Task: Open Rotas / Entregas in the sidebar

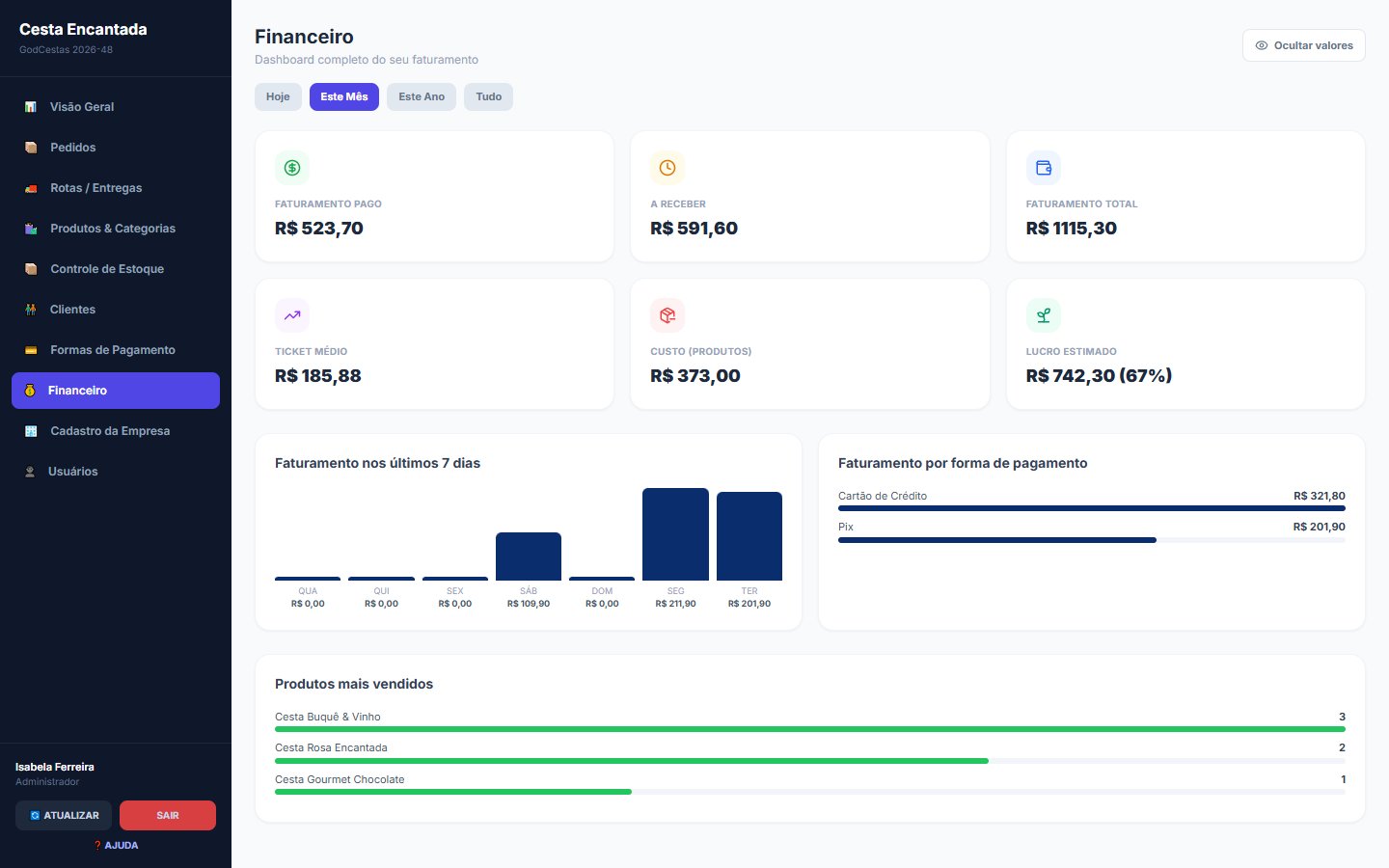Action: pyautogui.click(x=116, y=188)
